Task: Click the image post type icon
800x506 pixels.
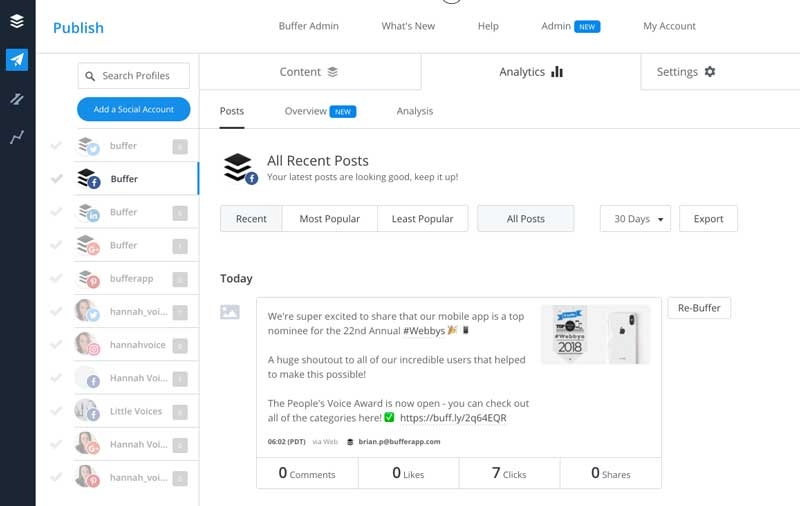Action: [230, 312]
